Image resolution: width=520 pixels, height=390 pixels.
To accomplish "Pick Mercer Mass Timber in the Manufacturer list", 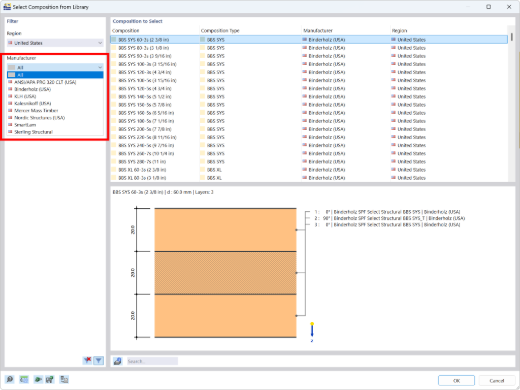I will point(55,111).
